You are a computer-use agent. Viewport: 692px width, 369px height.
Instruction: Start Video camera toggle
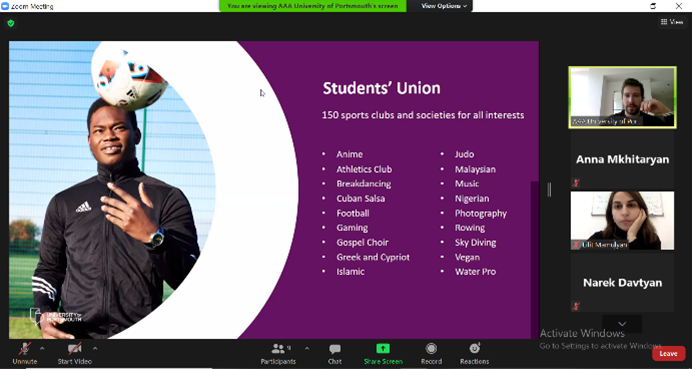pyautogui.click(x=75, y=353)
